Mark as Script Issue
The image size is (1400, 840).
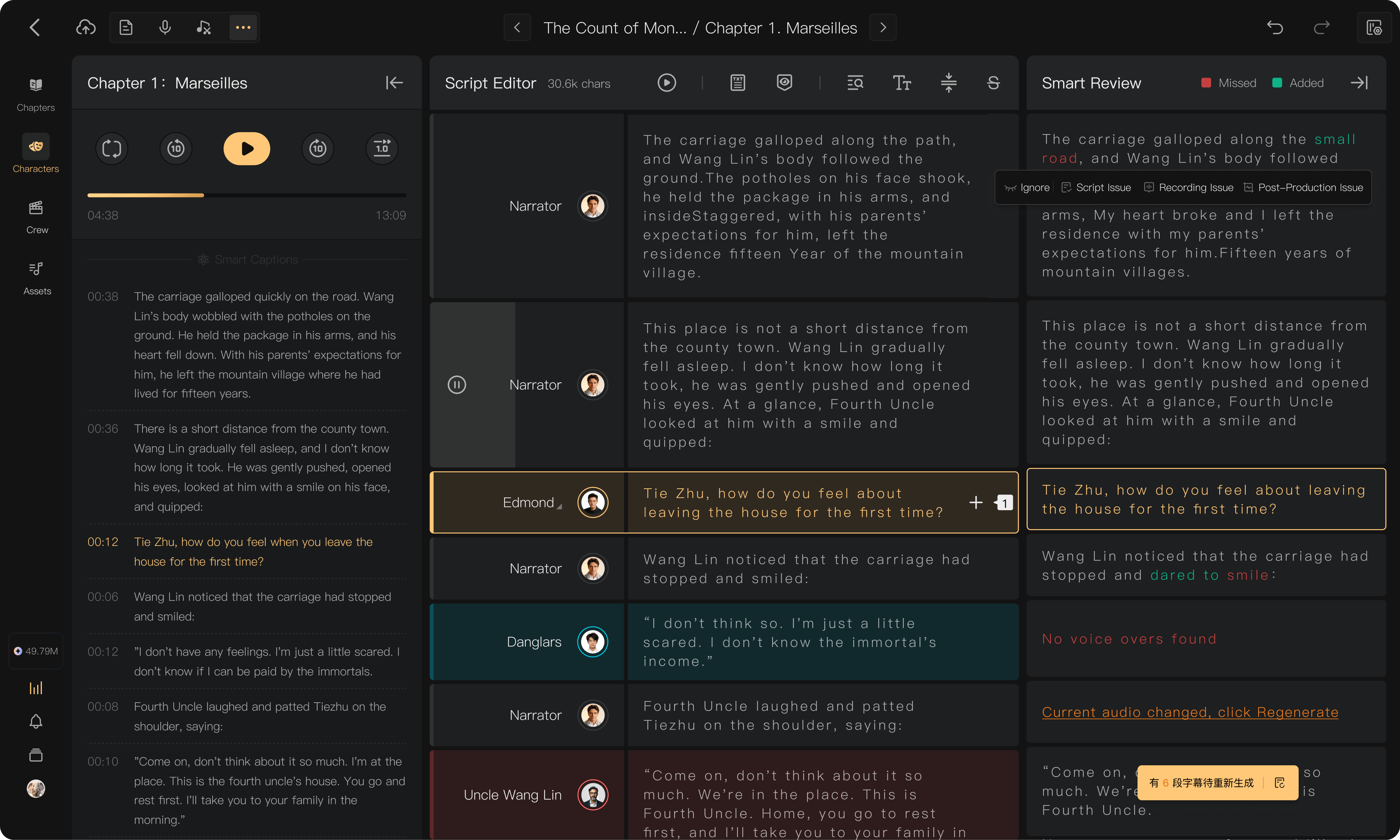(x=1096, y=187)
